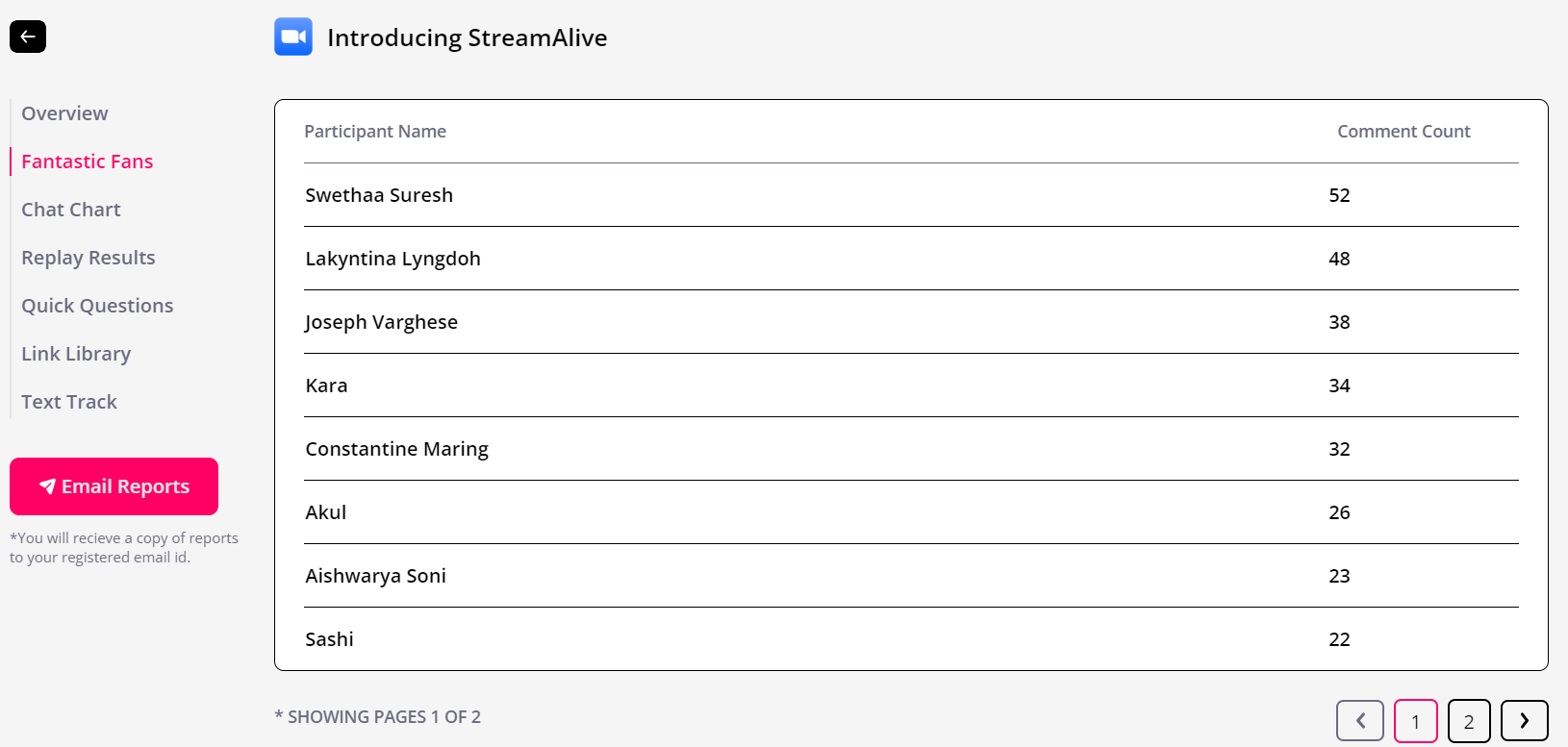Screen dimensions: 1568x747
Task: Open Link Library section
Action: 76,354
